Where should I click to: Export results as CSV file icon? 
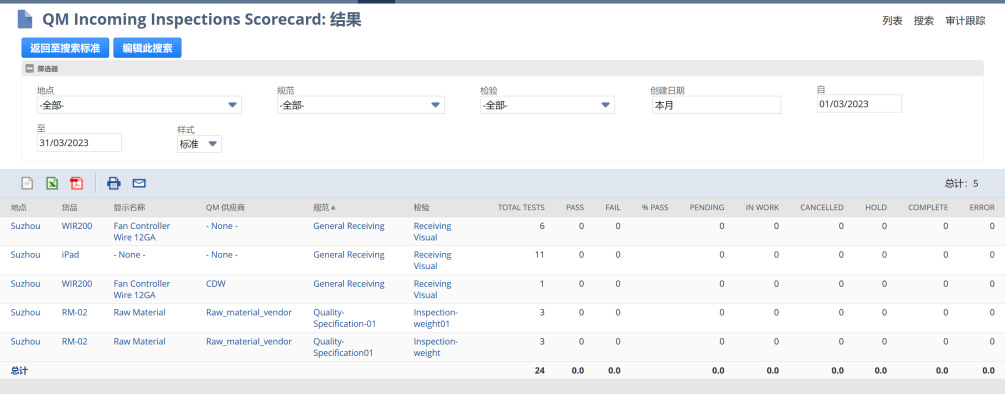[x=27, y=184]
